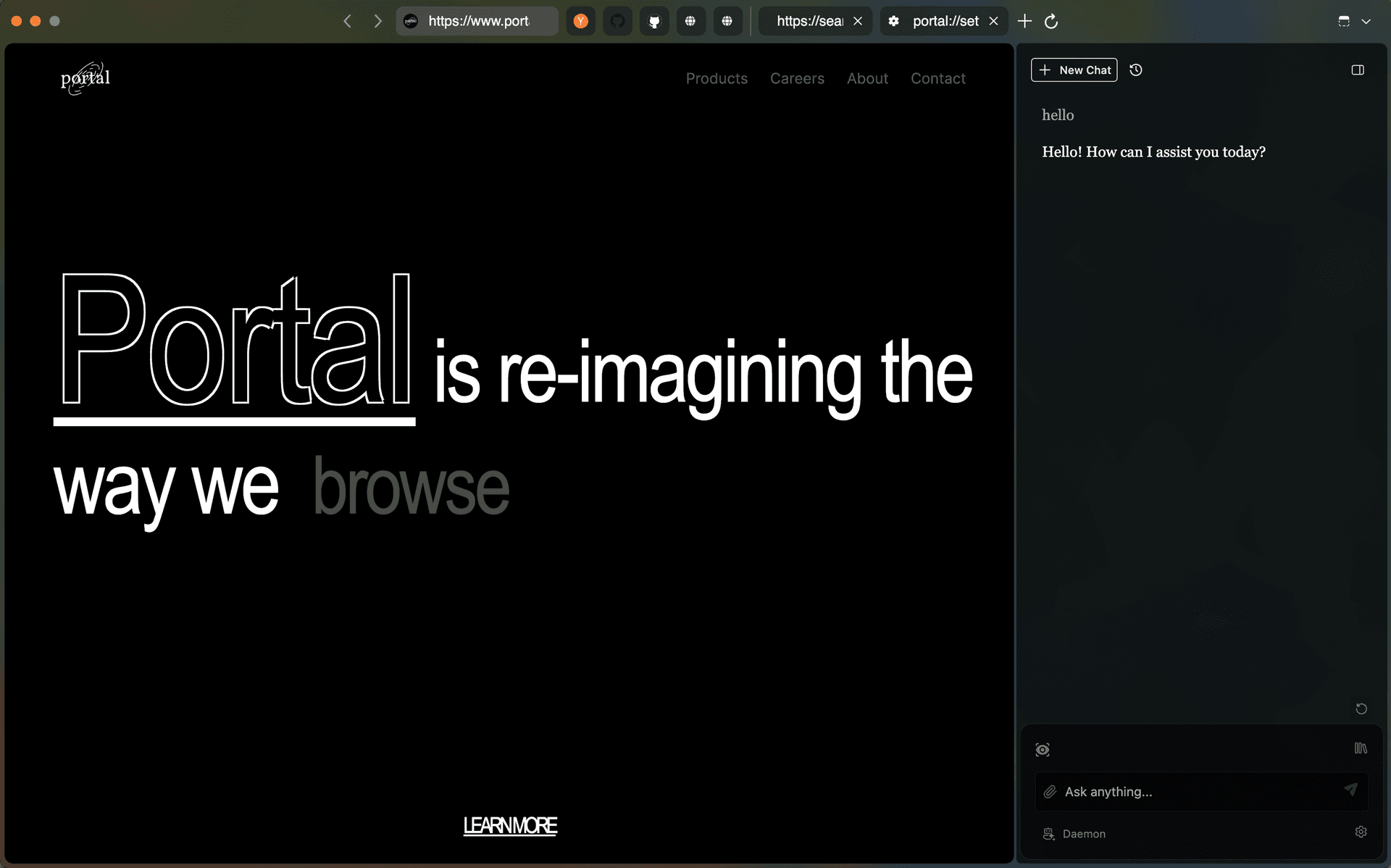This screenshot has height=868, width=1391.
Task: Select the Products menu item
Action: tap(717, 79)
